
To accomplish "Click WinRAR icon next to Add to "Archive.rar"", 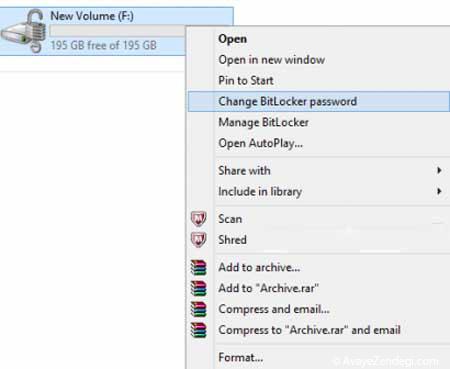I will click(x=198, y=288).
